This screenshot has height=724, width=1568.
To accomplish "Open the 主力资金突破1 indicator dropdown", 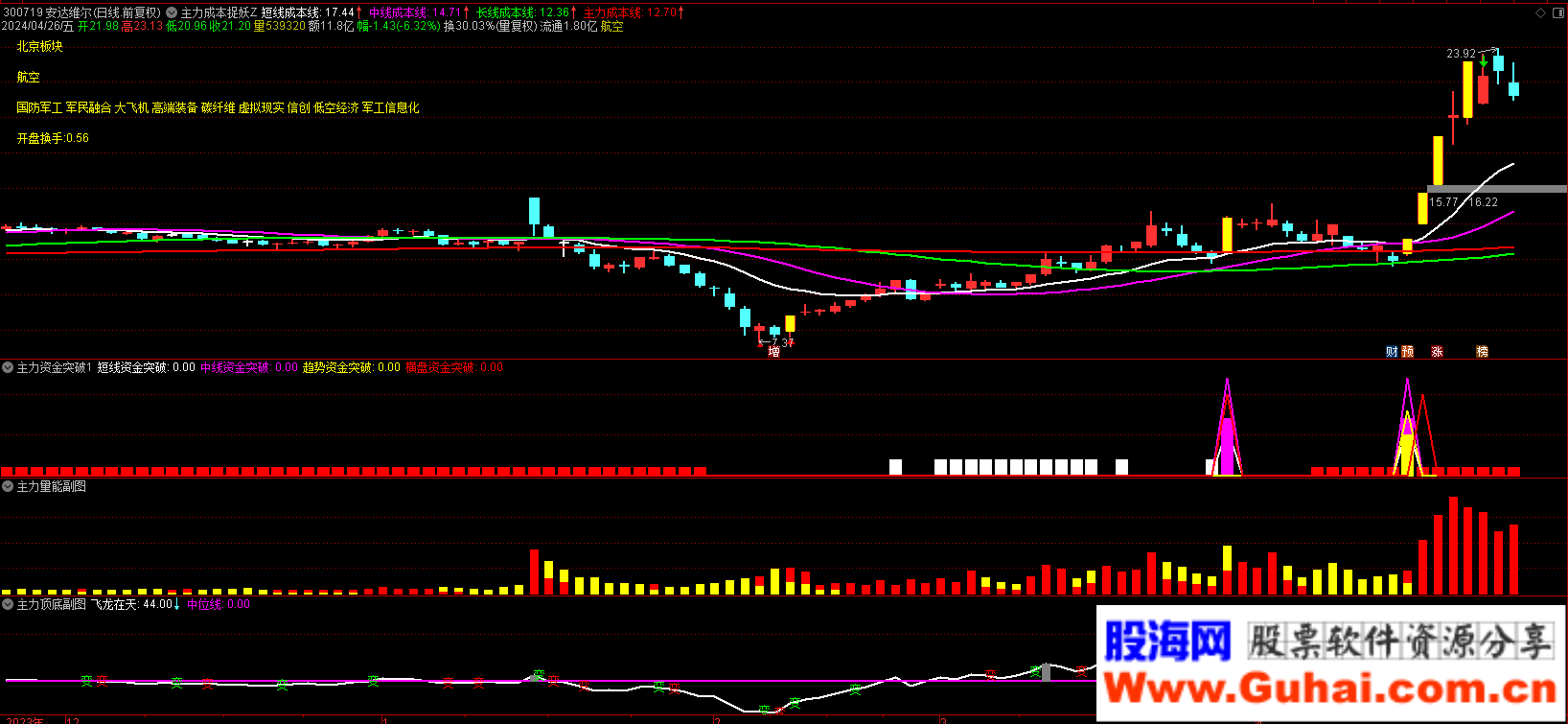I will click(8, 367).
